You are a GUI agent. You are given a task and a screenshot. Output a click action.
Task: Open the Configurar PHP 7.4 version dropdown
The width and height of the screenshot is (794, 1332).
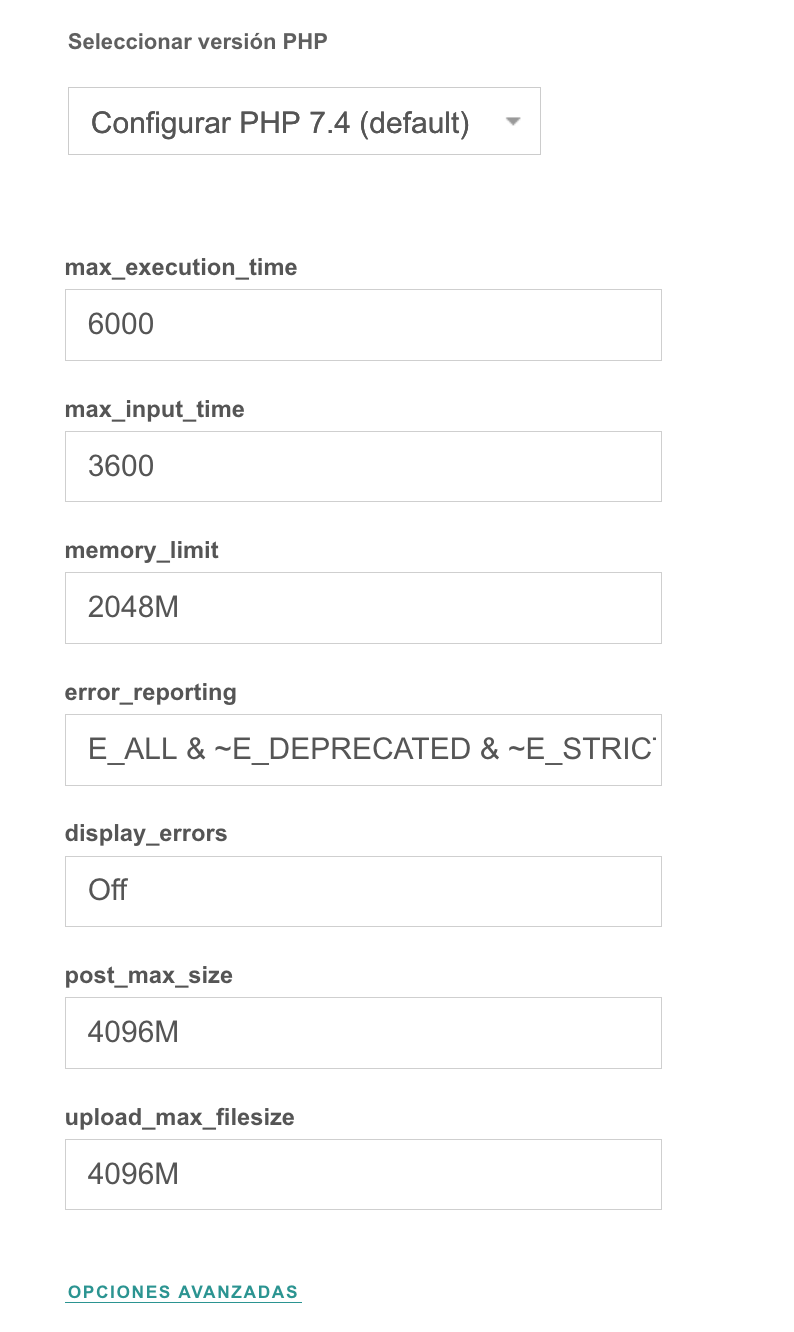[304, 121]
